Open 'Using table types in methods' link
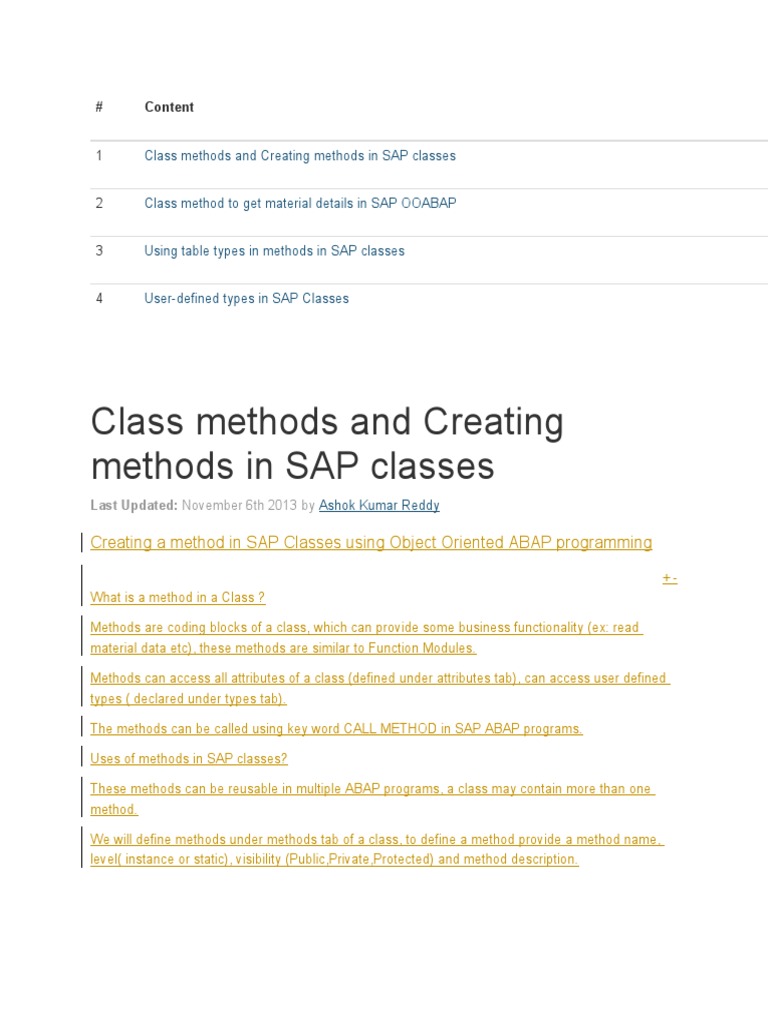Screen dimensions: 768x1024 [274, 251]
